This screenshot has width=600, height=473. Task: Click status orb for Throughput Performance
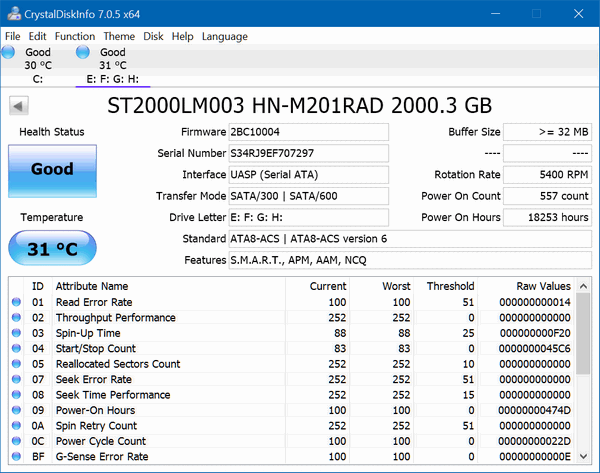(16, 317)
